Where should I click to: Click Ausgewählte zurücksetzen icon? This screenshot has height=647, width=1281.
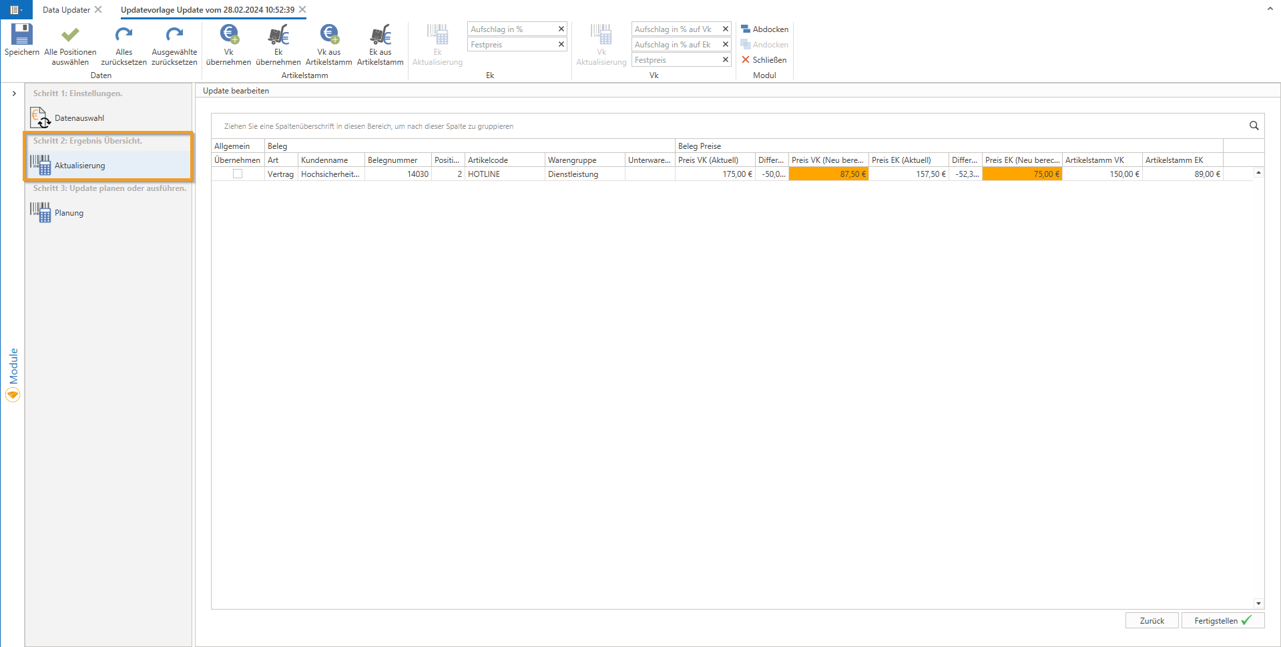click(174, 36)
